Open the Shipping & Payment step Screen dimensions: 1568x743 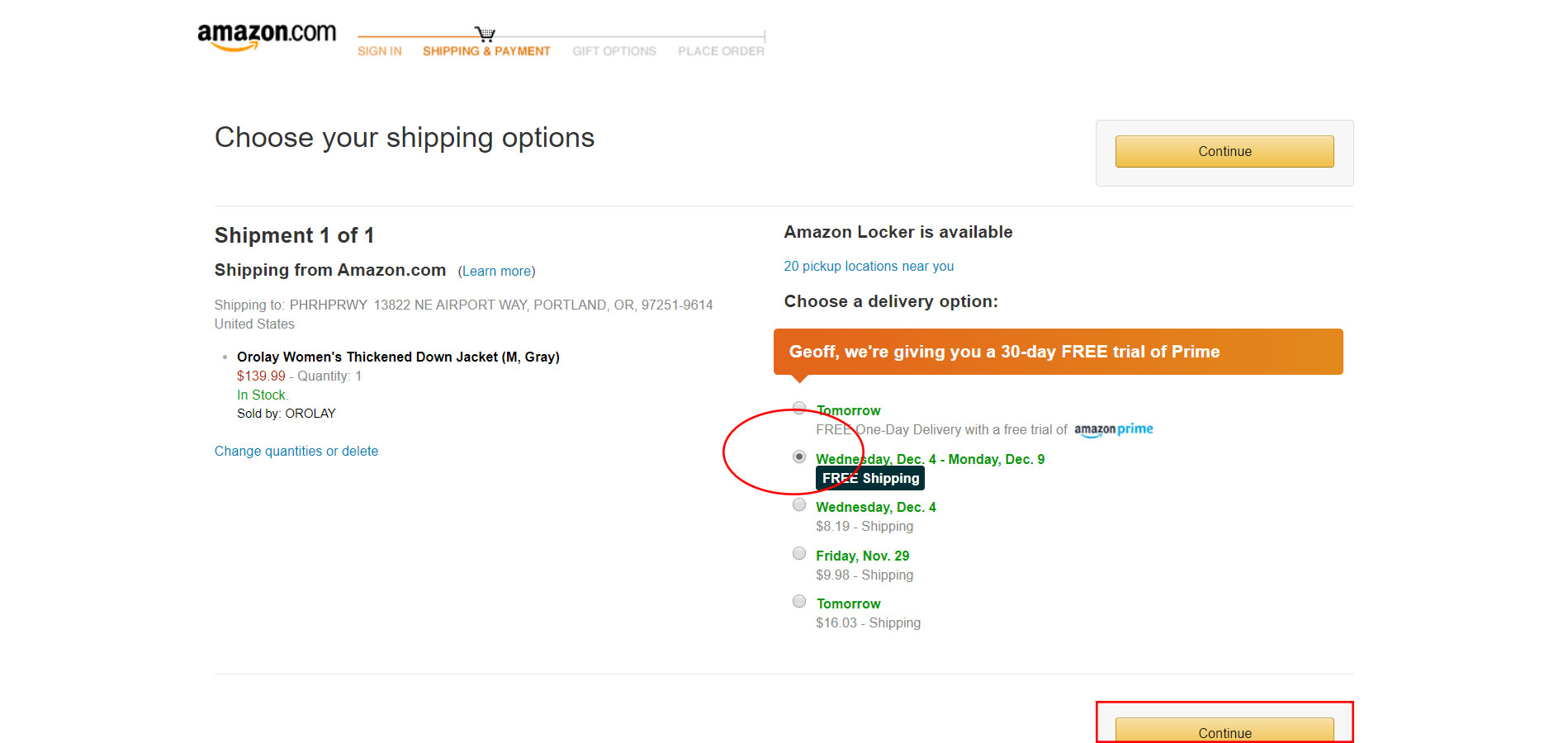tap(486, 51)
